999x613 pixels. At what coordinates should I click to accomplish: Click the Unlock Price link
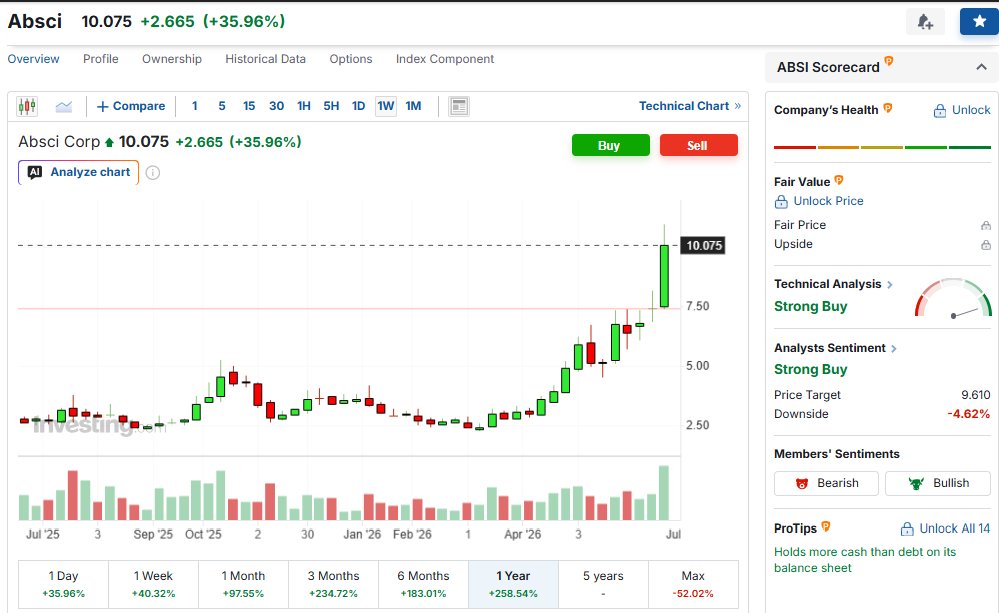click(819, 201)
